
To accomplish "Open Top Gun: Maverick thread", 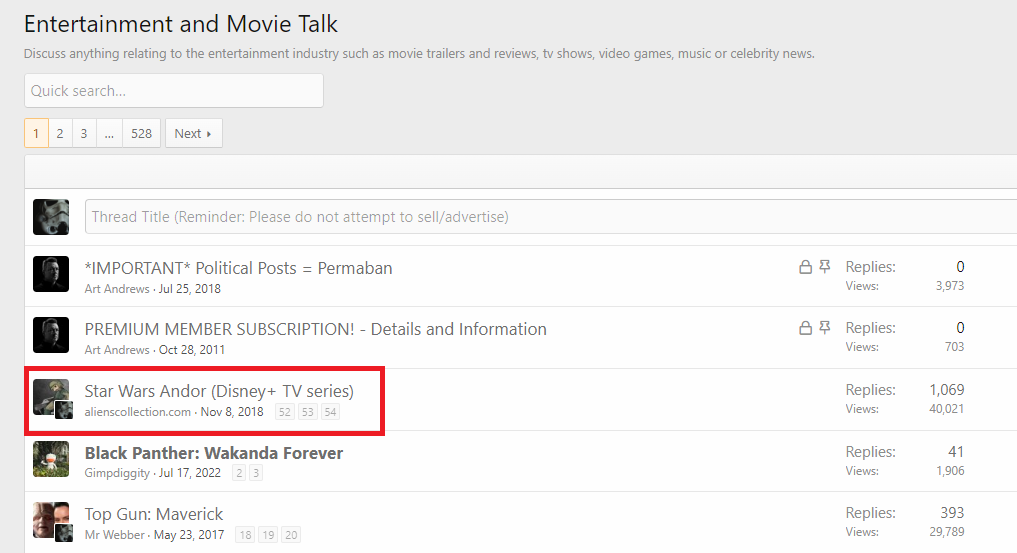I will [154, 515].
